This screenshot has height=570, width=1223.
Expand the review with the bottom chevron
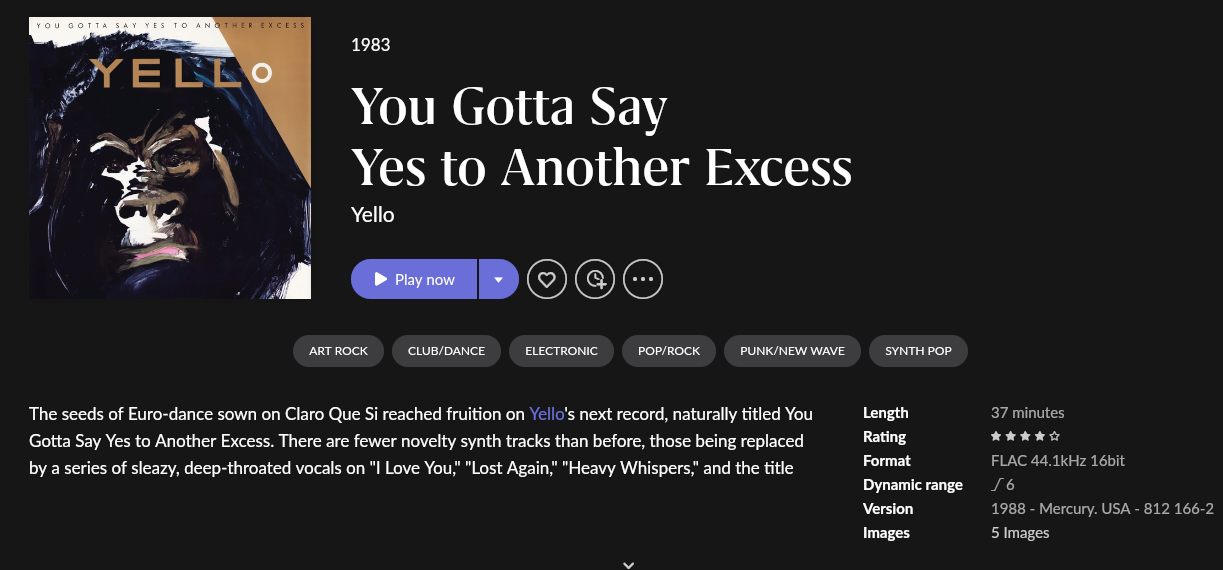pos(628,564)
